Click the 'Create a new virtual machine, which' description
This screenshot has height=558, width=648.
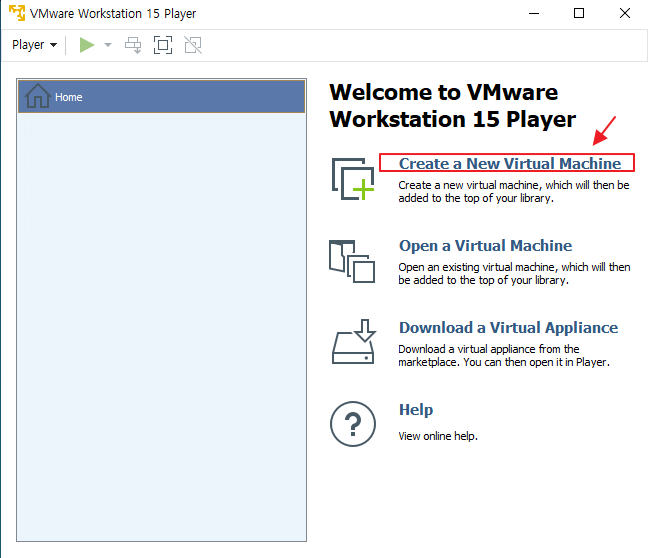(514, 191)
